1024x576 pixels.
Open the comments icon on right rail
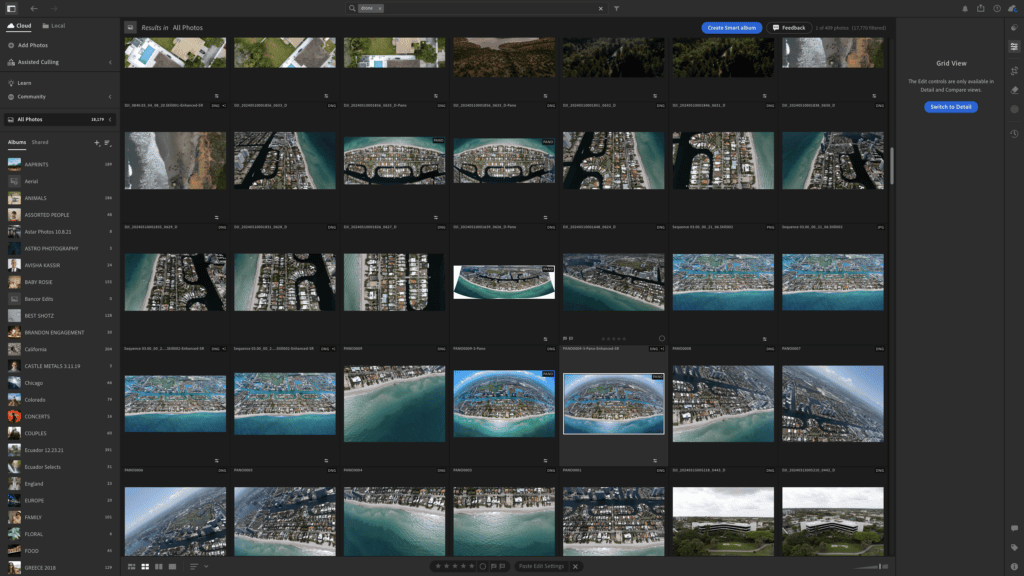(1014, 528)
